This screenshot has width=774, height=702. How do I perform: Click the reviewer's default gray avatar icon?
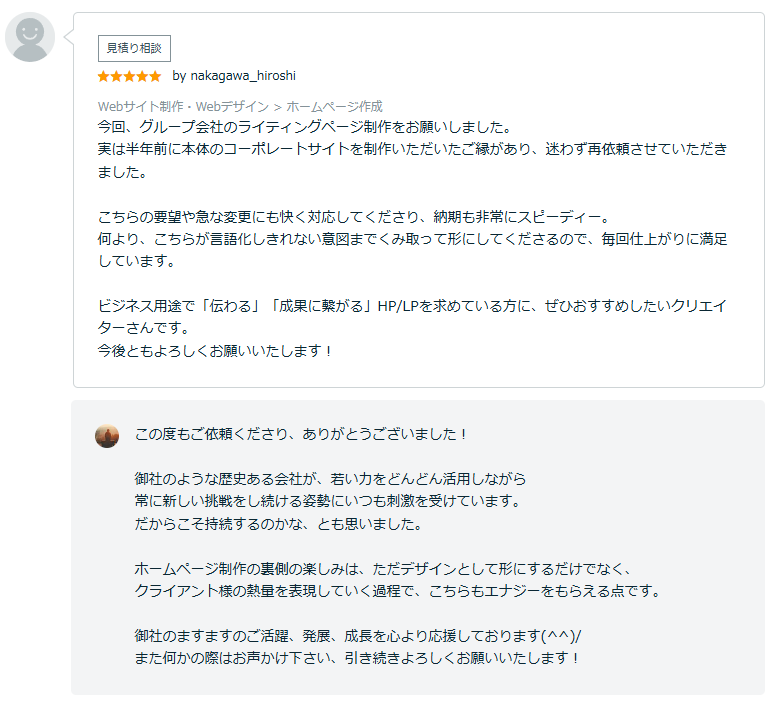(30, 37)
